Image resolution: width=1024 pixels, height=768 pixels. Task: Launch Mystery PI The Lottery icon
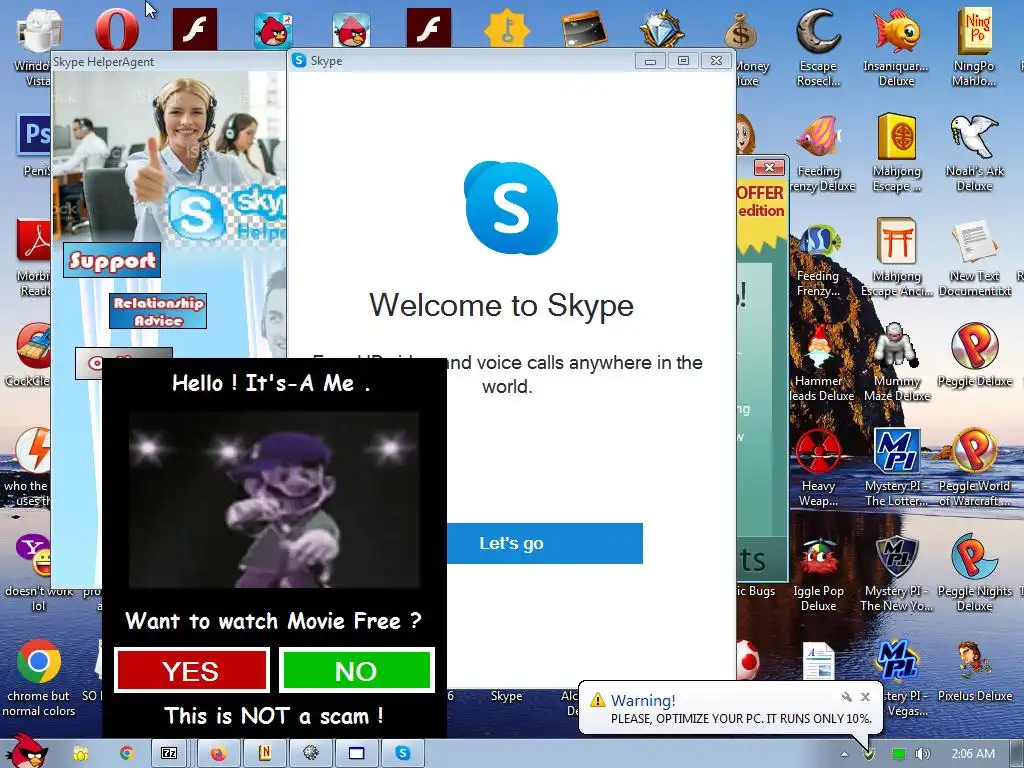[896, 451]
